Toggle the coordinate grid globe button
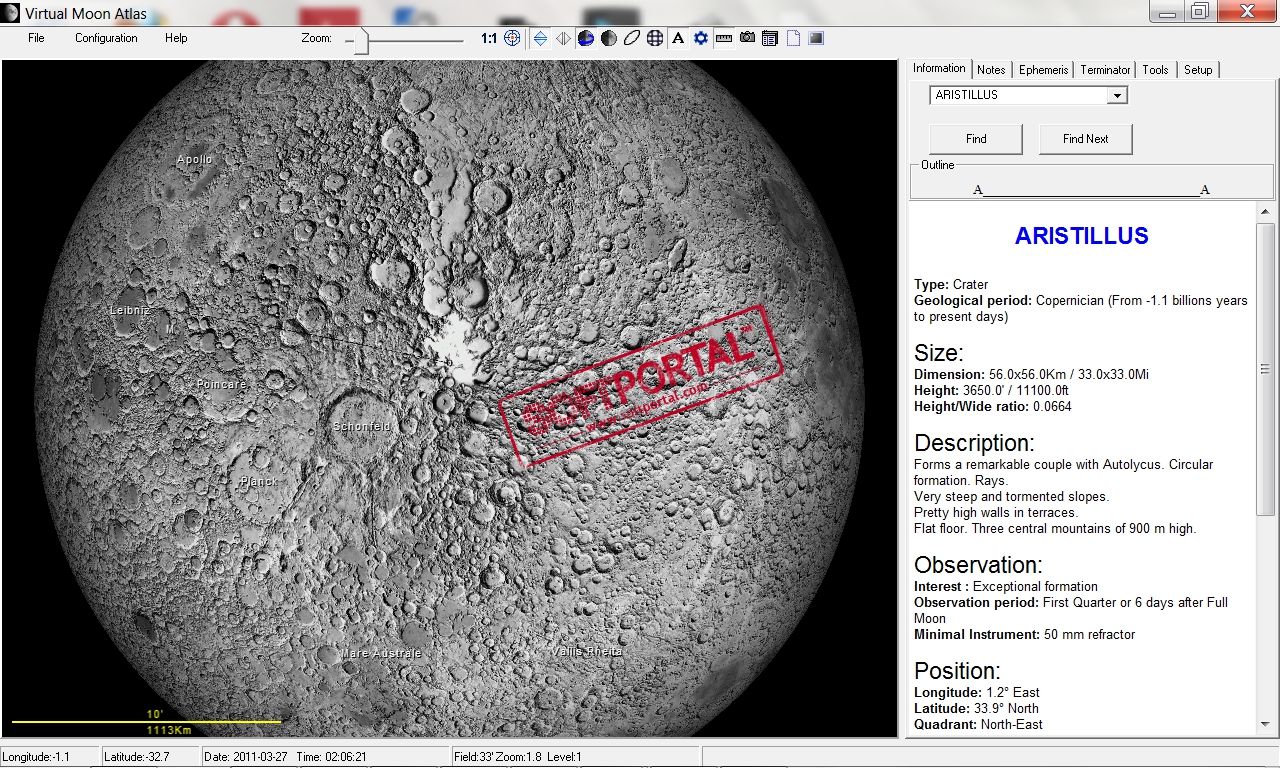 (x=655, y=38)
